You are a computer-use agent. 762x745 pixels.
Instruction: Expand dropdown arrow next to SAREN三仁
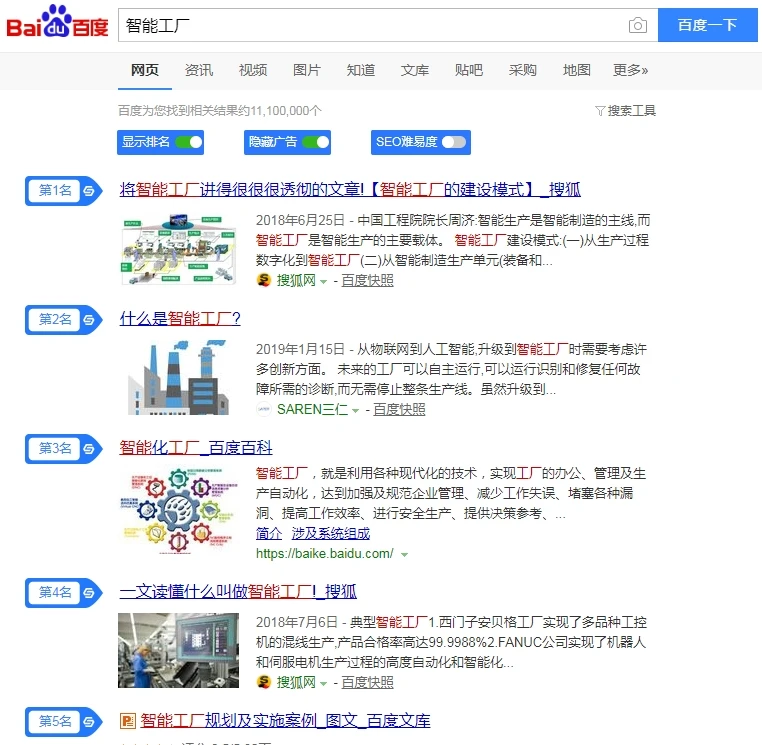(355, 411)
